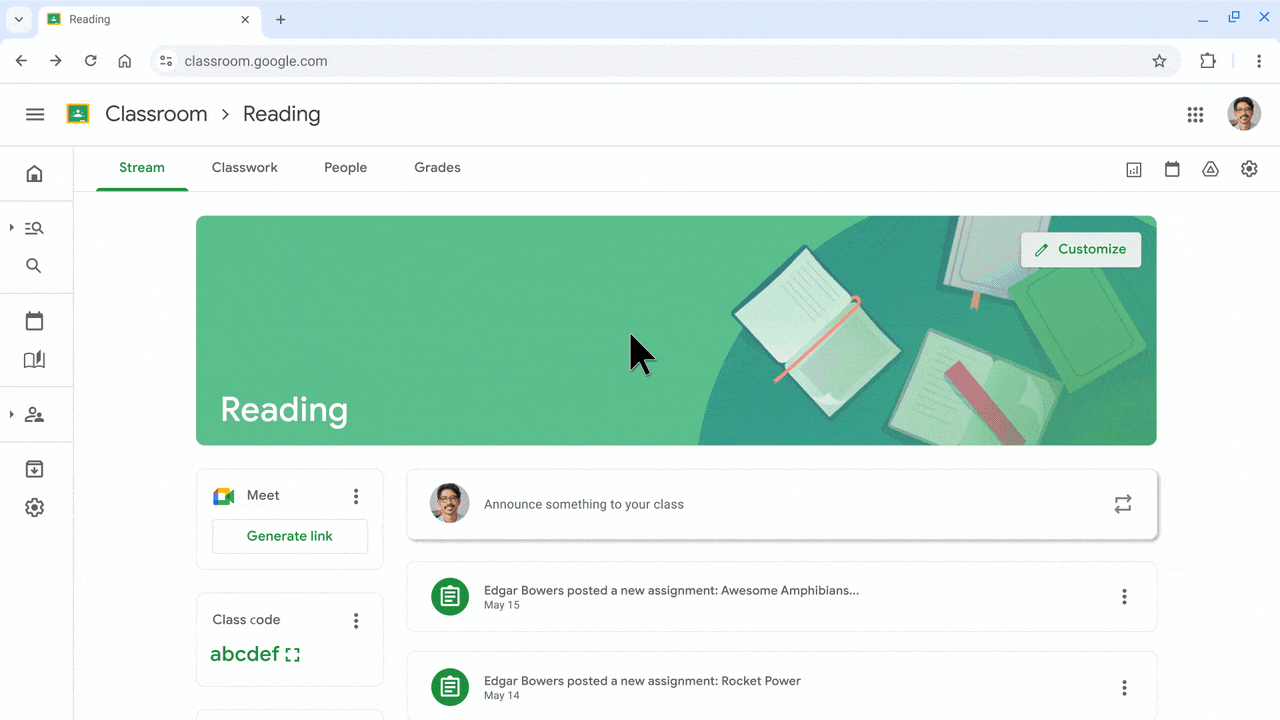Open options for Rocket Power post

tap(1124, 688)
